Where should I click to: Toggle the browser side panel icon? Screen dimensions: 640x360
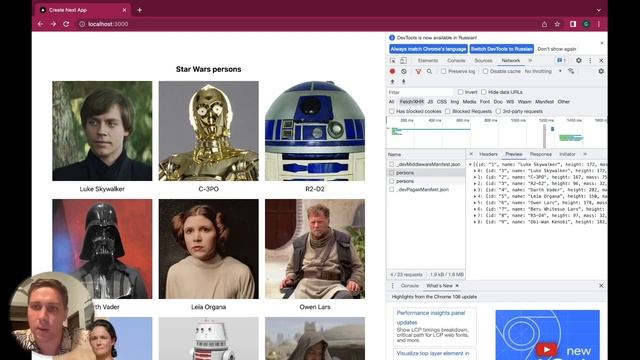pyautogui.click(x=573, y=24)
